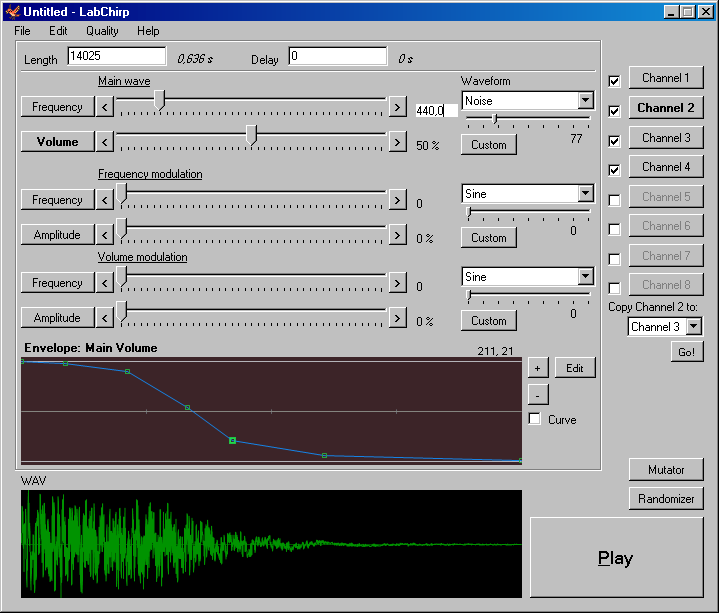Click the minus button to remove envelope point
This screenshot has width=719, height=613.
click(x=537, y=394)
